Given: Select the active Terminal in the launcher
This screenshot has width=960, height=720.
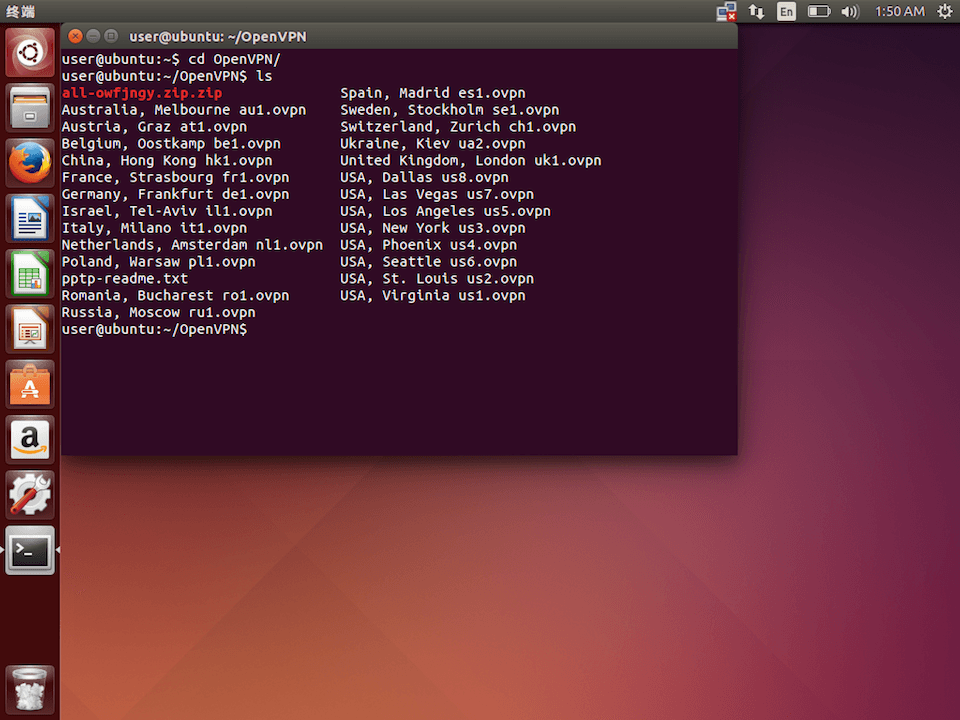Looking at the screenshot, I should pyautogui.click(x=30, y=550).
